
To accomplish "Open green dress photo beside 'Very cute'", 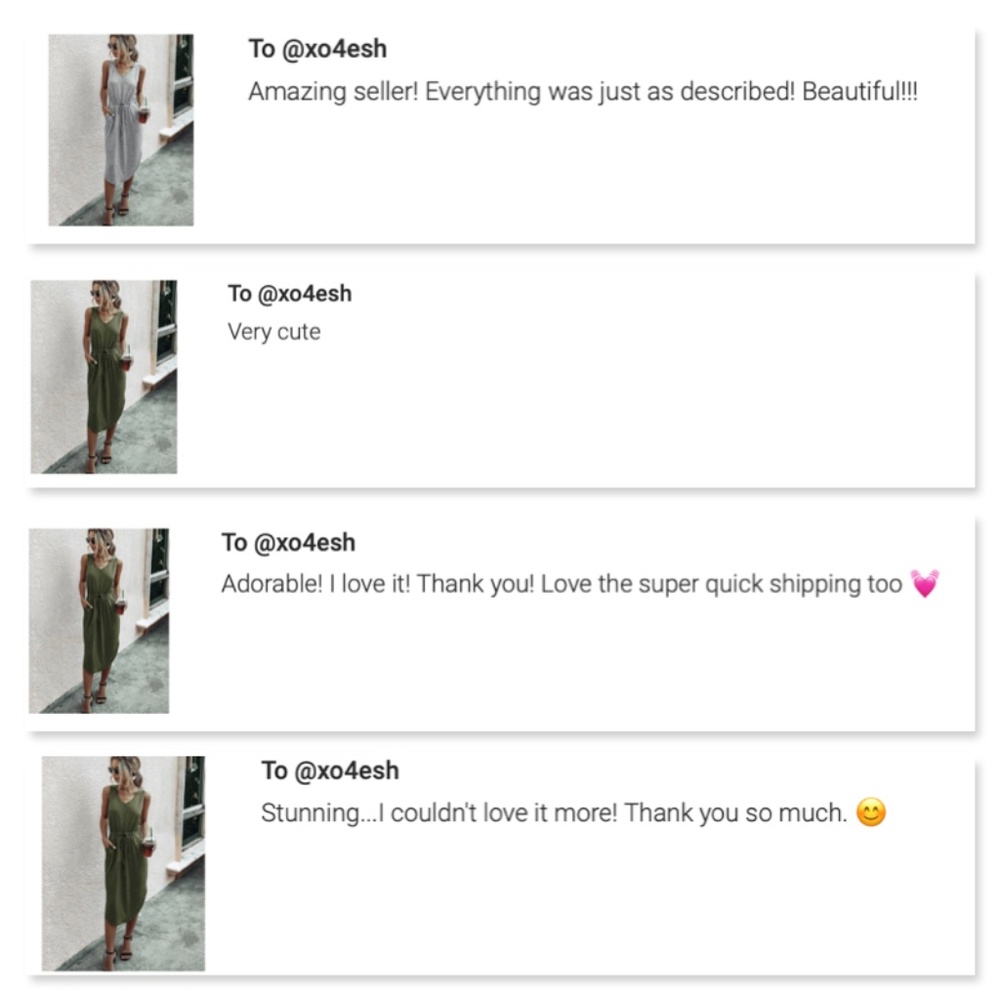I will point(104,377).
